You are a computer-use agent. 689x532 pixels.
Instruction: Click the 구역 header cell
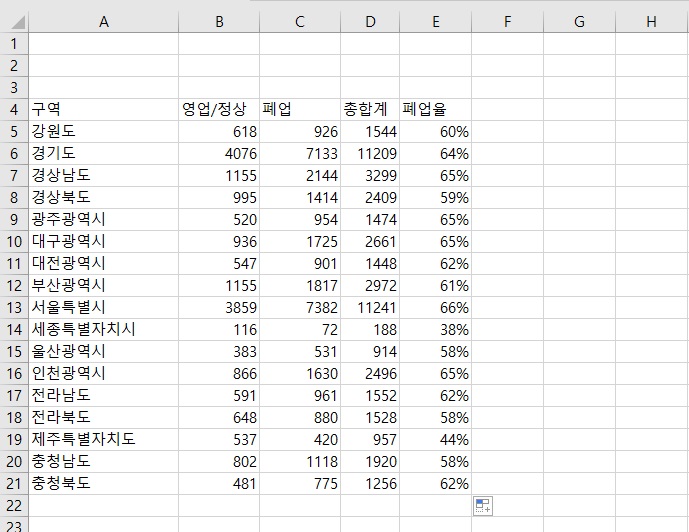pos(104,110)
